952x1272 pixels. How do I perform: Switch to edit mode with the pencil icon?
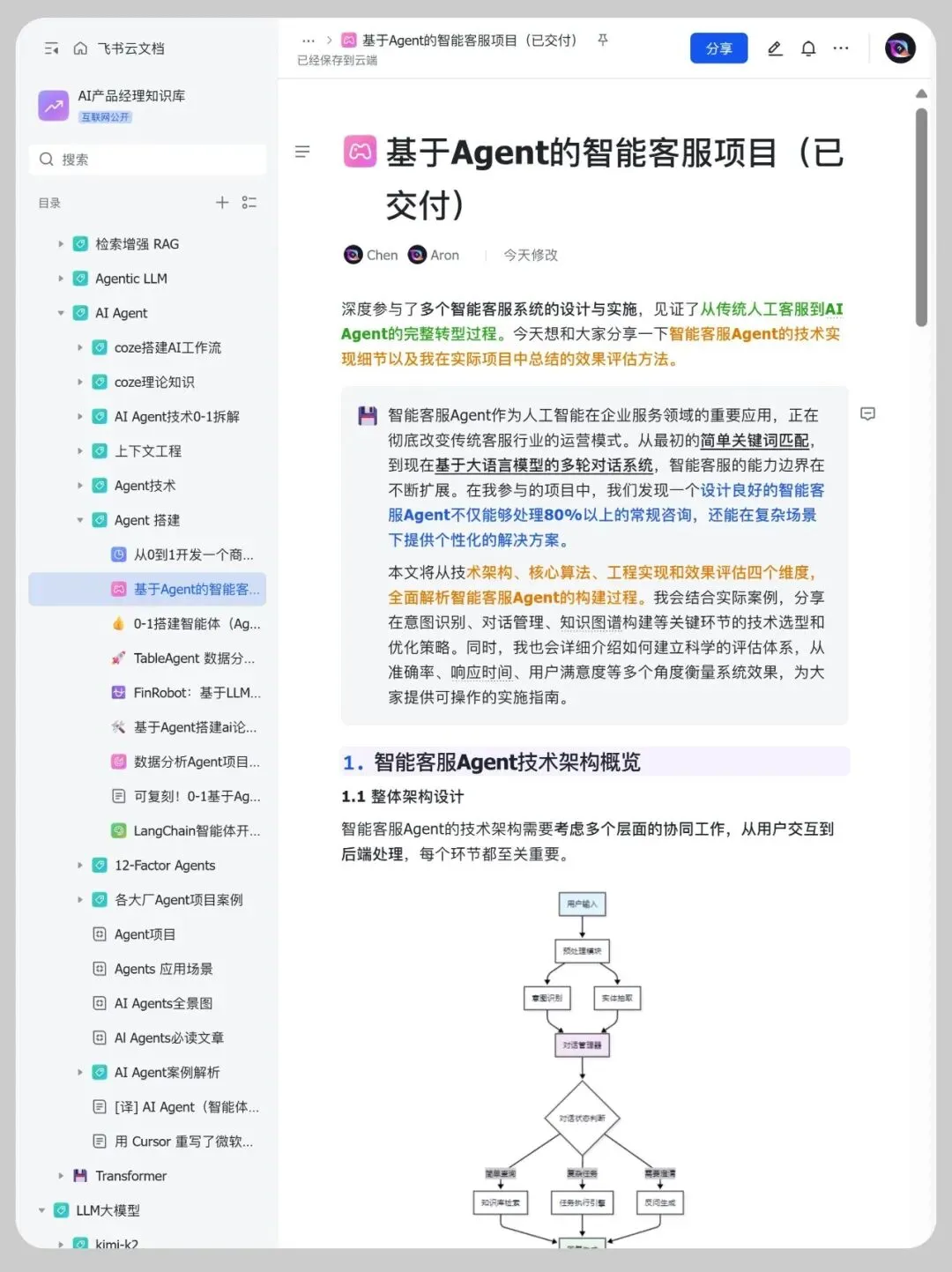775,48
